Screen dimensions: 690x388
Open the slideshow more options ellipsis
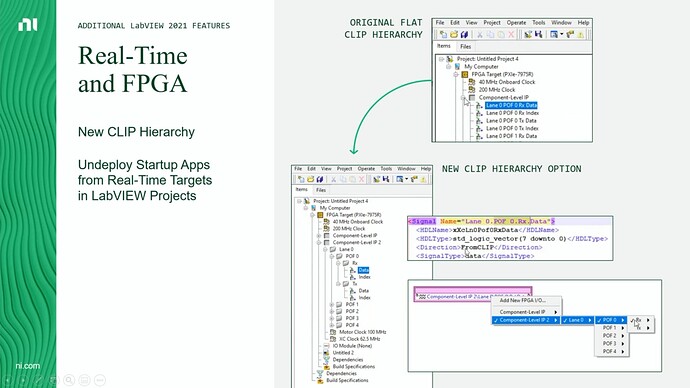click(100, 380)
